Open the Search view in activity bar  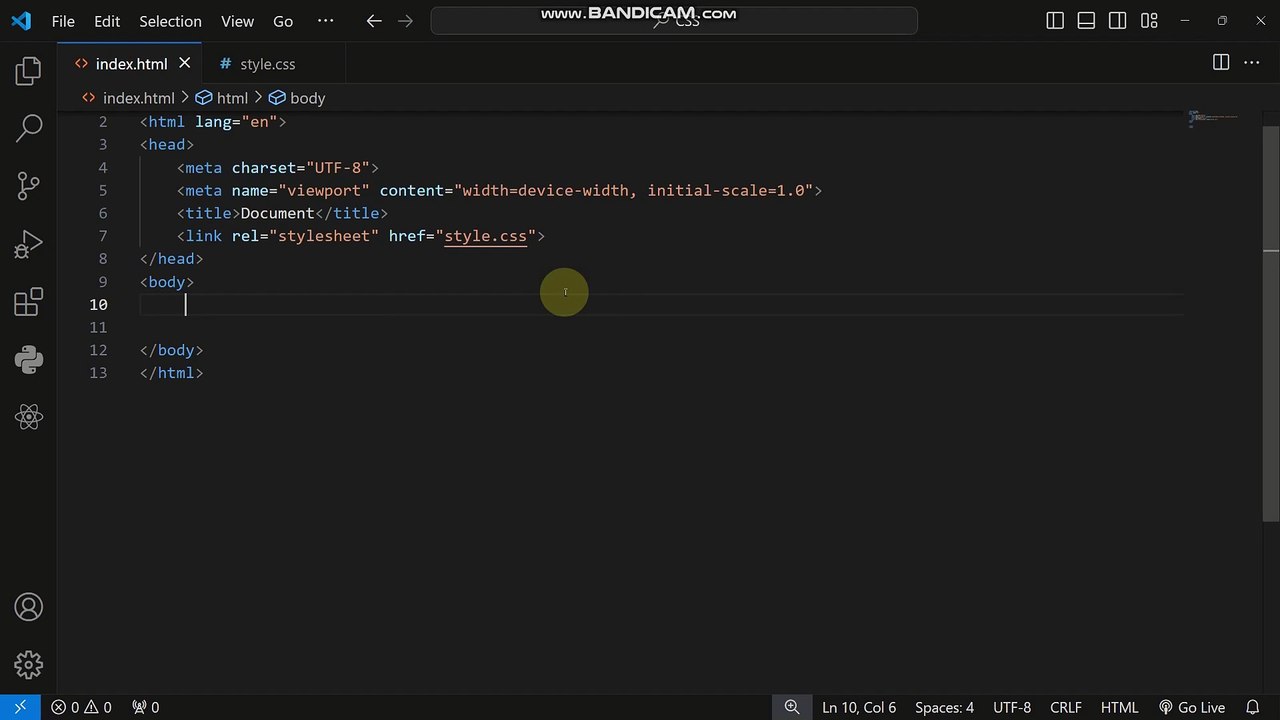coord(29,128)
